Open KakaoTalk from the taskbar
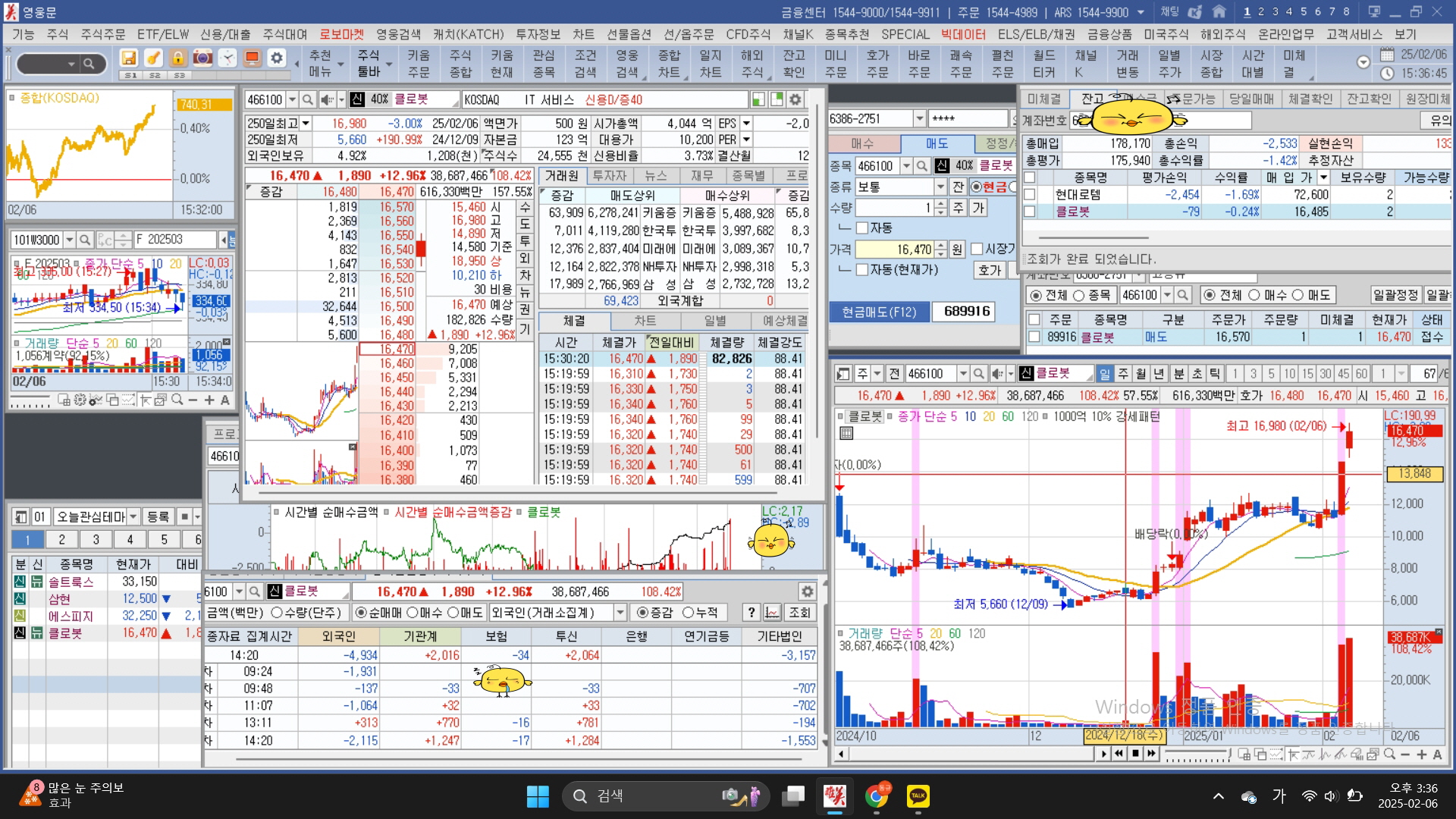This screenshot has width=1456, height=819. pyautogui.click(x=918, y=795)
